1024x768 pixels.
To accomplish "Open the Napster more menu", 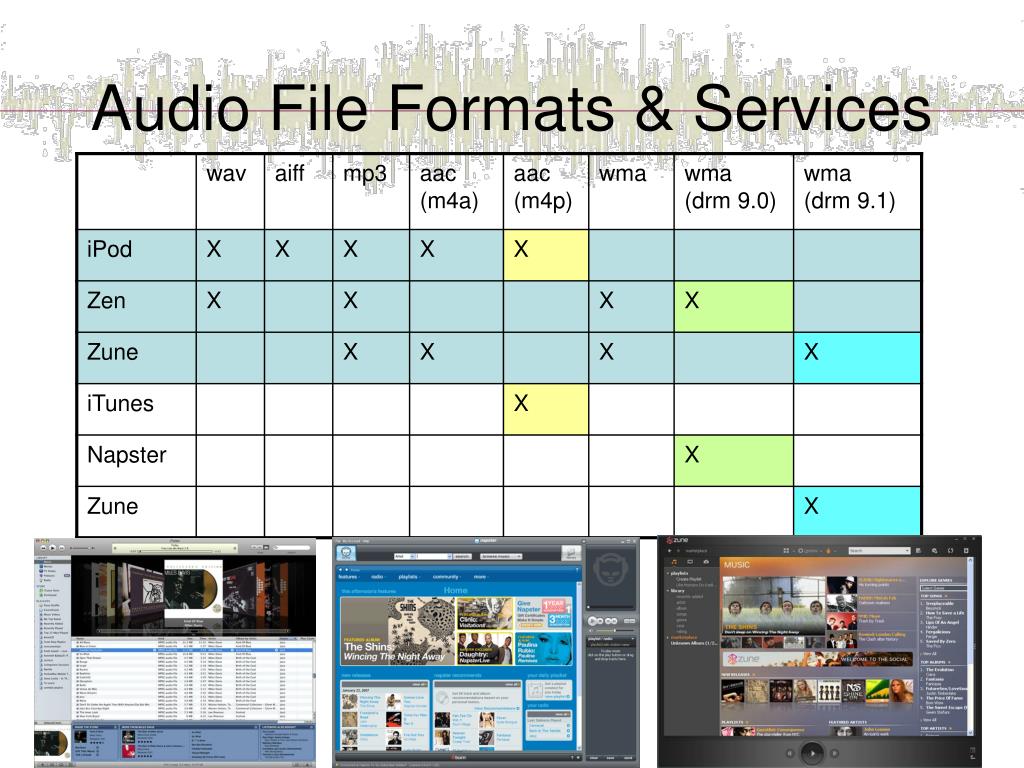I will (x=481, y=577).
